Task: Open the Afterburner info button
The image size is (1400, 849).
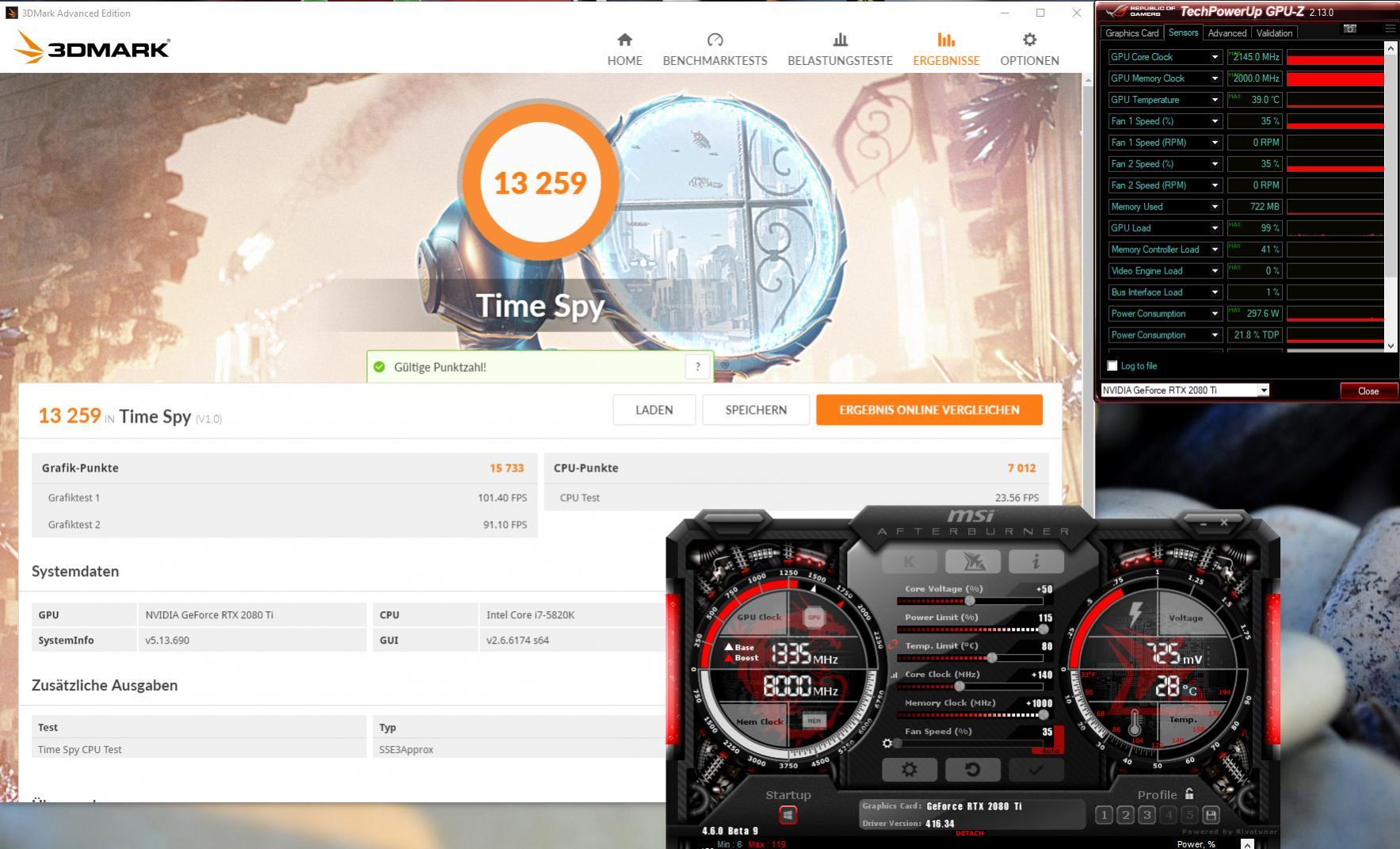Action: pos(1036,561)
